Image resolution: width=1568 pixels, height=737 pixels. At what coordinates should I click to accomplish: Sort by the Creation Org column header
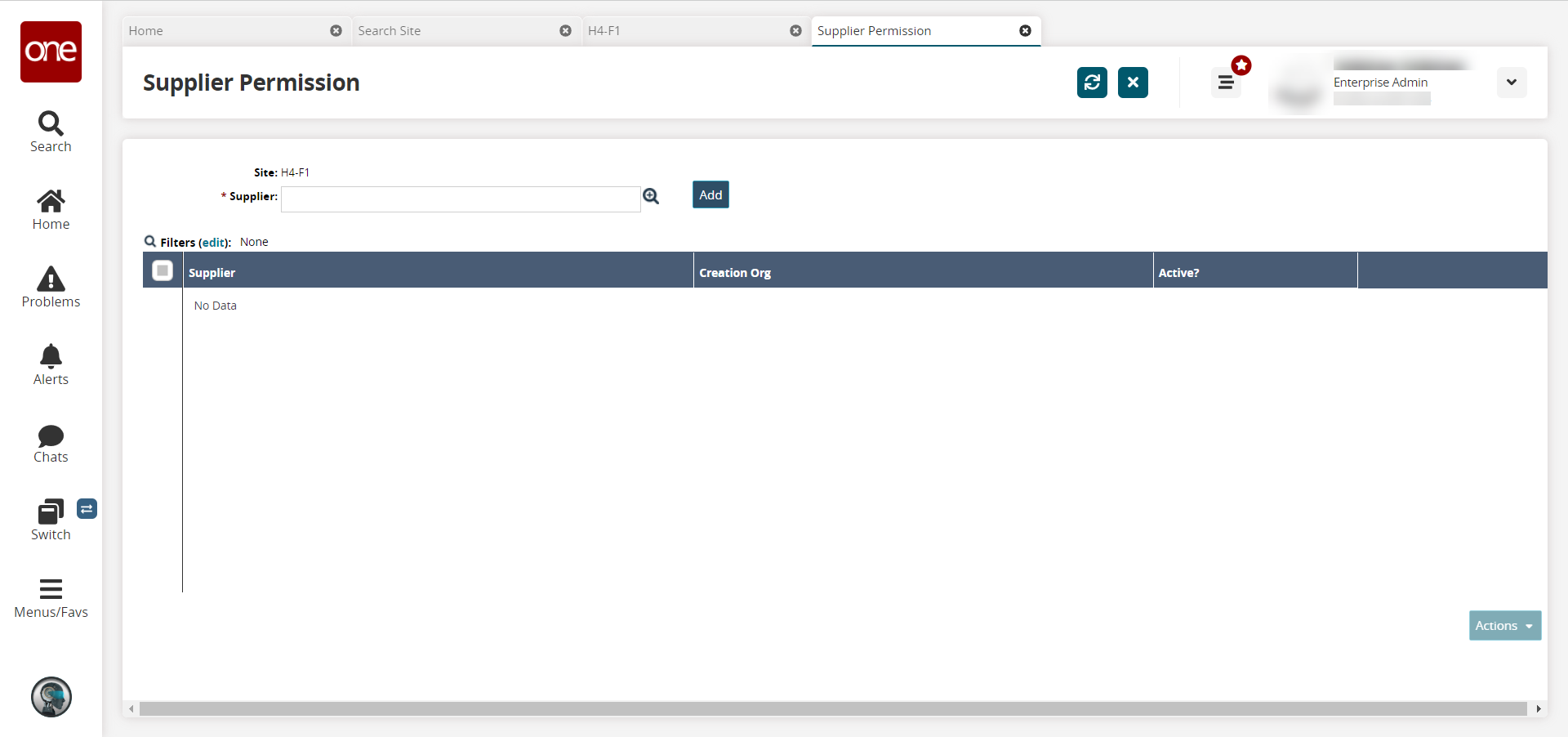click(923, 272)
